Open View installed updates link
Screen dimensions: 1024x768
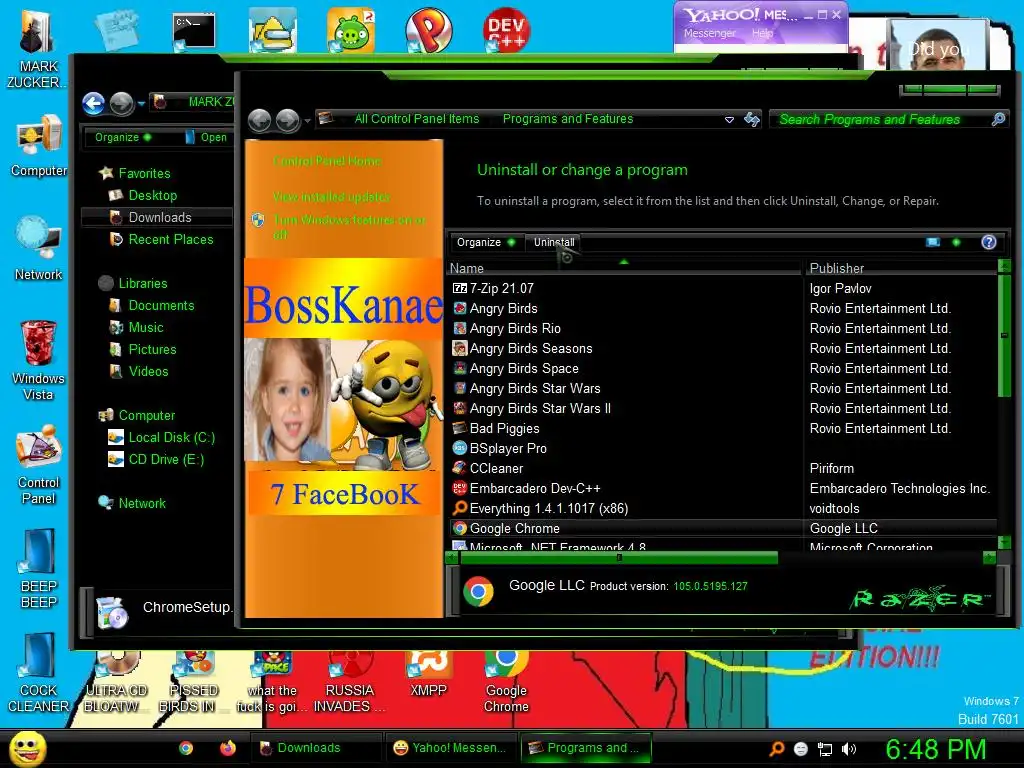click(331, 197)
